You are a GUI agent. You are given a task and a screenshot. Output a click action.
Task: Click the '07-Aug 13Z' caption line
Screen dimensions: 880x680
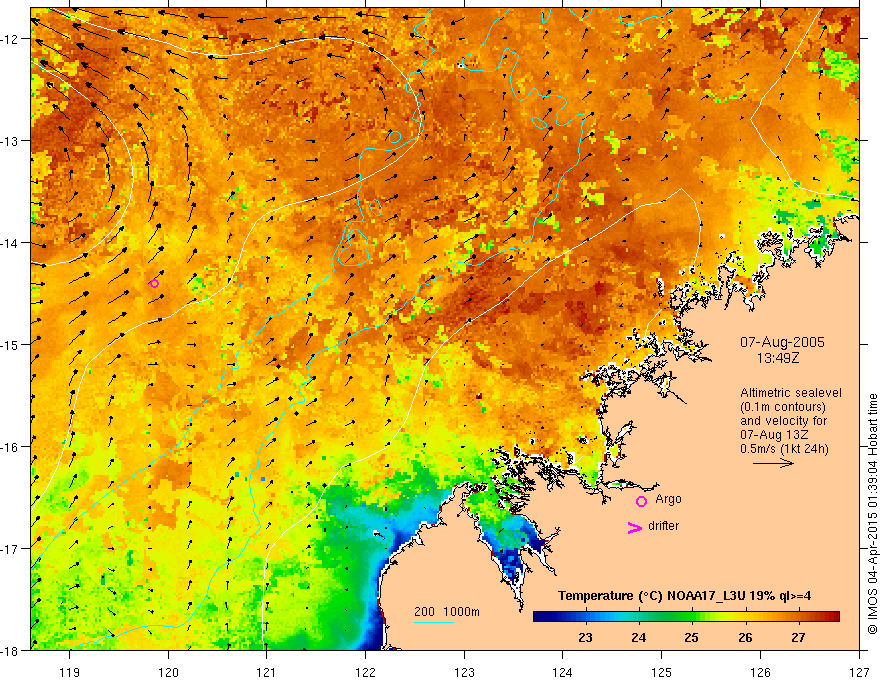[775, 435]
